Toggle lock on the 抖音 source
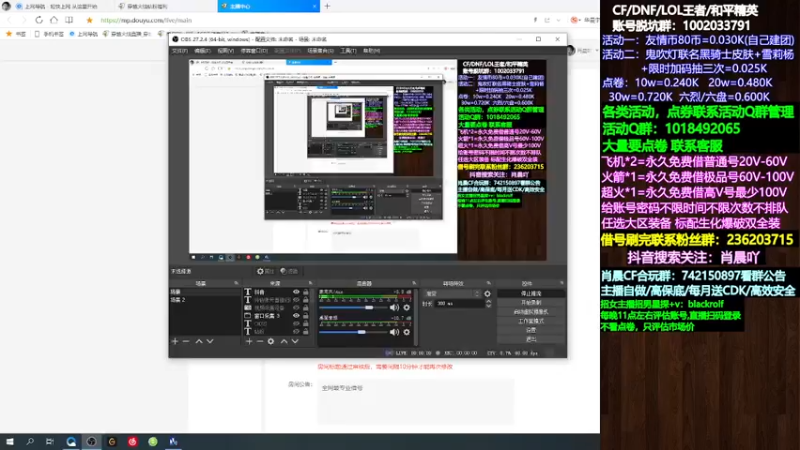The height and width of the screenshot is (450, 800). [306, 292]
